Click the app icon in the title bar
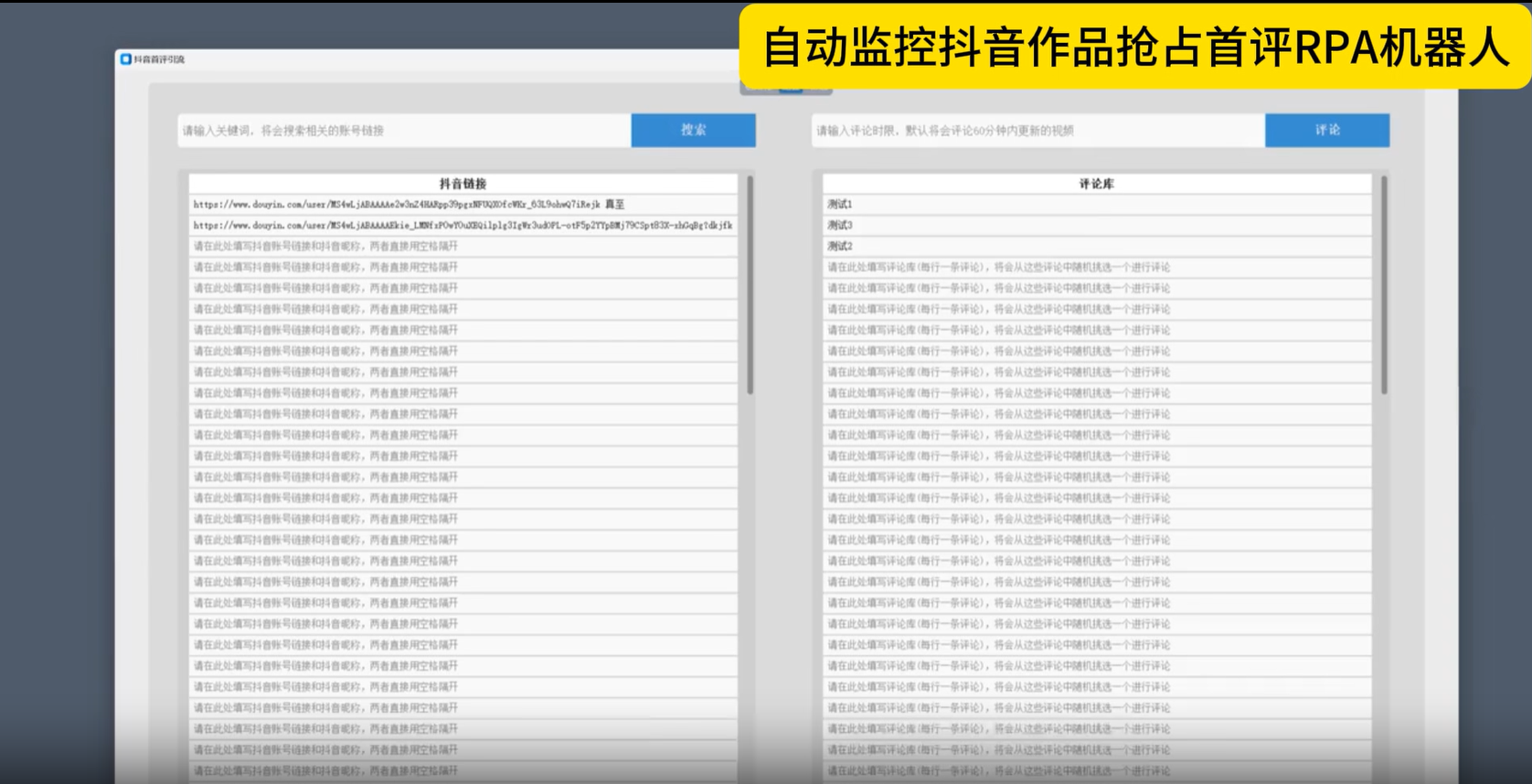Image resolution: width=1532 pixels, height=784 pixels. 126,58
